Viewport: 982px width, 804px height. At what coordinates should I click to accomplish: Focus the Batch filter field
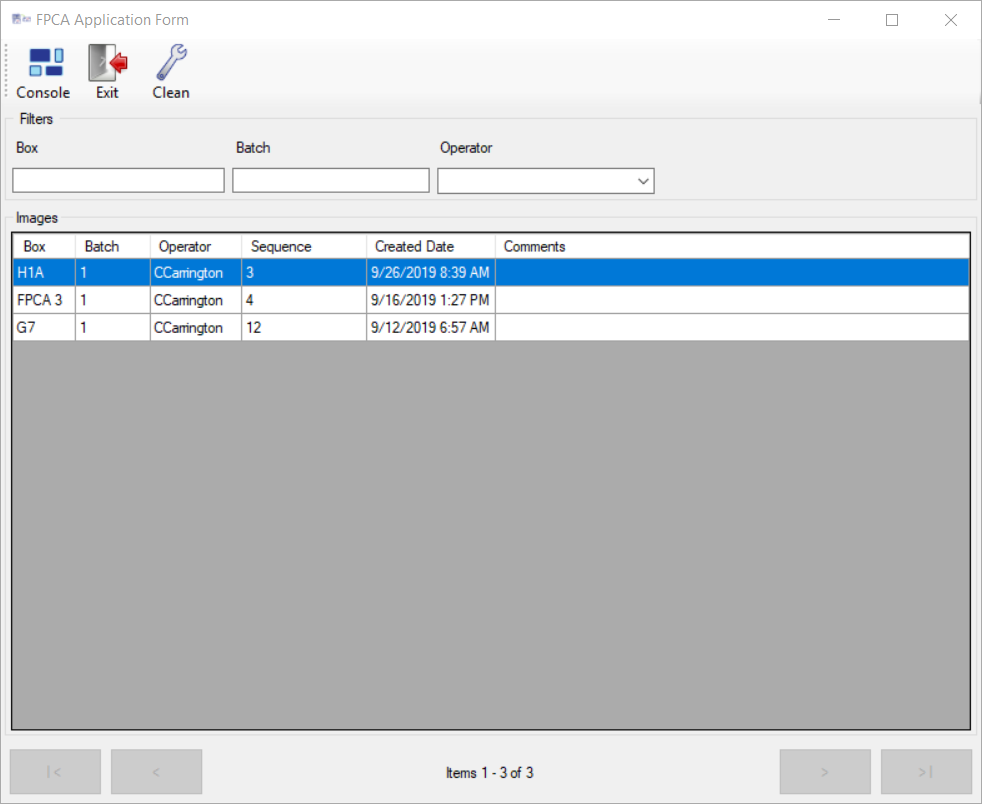pyautogui.click(x=331, y=180)
